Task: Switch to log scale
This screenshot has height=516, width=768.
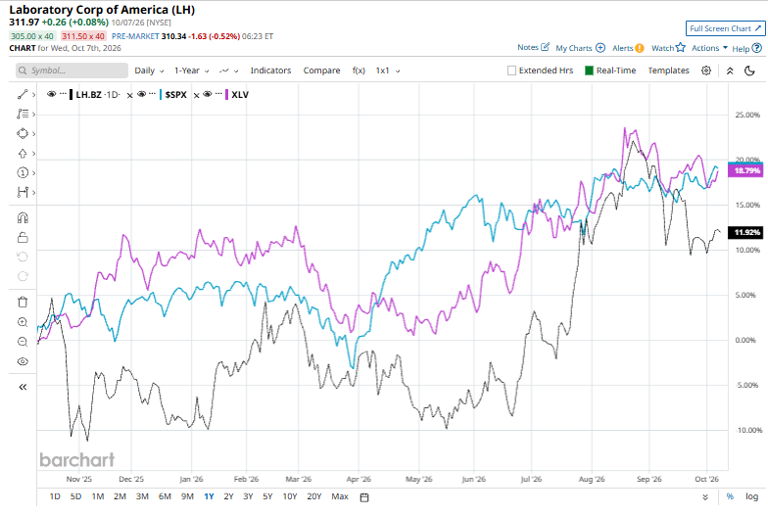Action: pyautogui.click(x=752, y=496)
